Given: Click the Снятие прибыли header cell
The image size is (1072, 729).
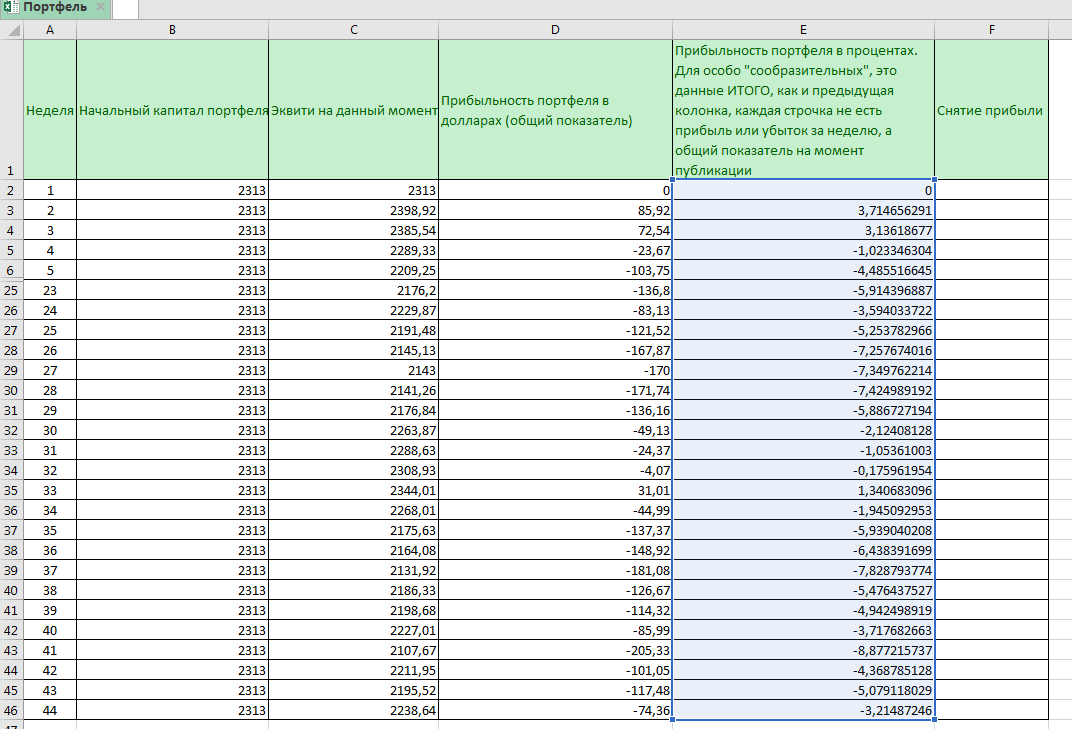Looking at the screenshot, I should pyautogui.click(x=991, y=110).
